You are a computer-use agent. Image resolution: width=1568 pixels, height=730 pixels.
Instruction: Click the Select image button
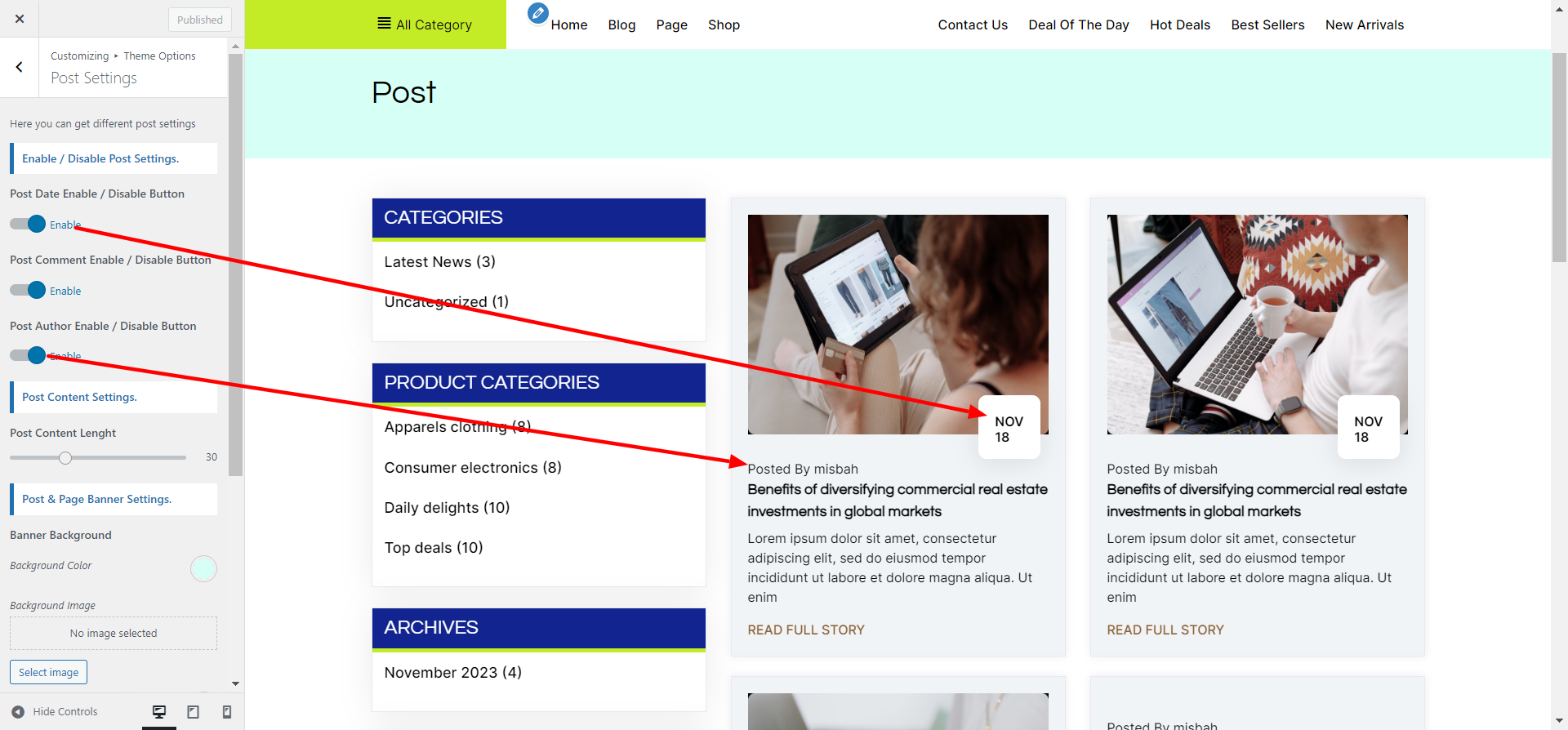tap(48, 673)
